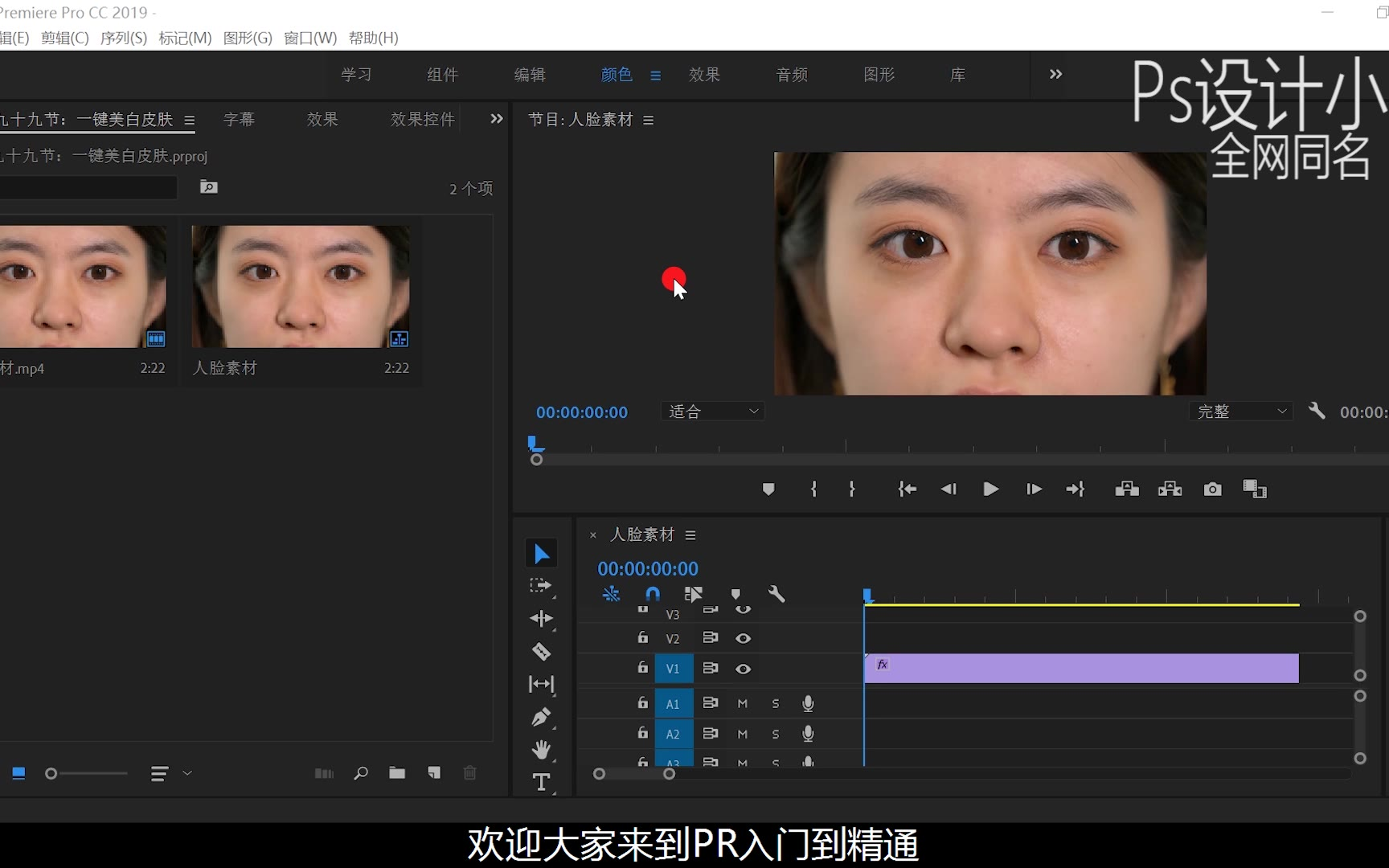Select the Razor tool in the toolbox
This screenshot has height=868, width=1389.
(541, 652)
